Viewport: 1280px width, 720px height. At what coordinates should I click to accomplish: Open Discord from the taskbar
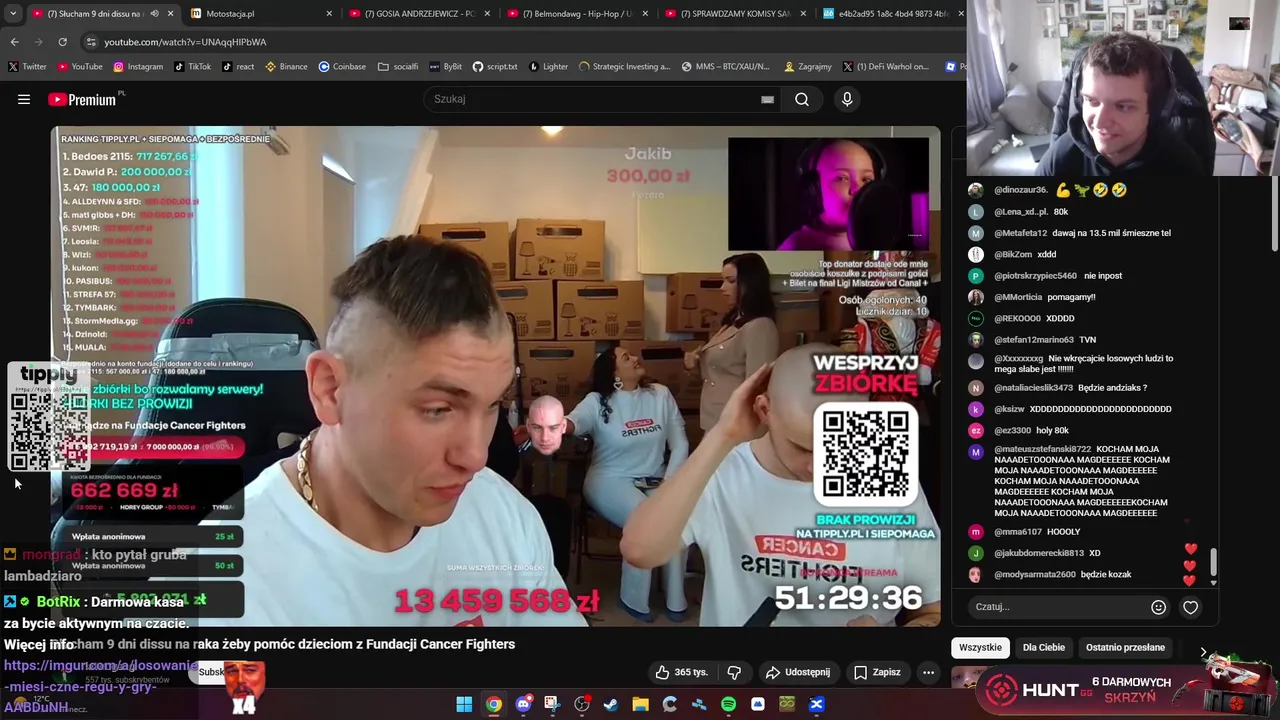click(523, 704)
